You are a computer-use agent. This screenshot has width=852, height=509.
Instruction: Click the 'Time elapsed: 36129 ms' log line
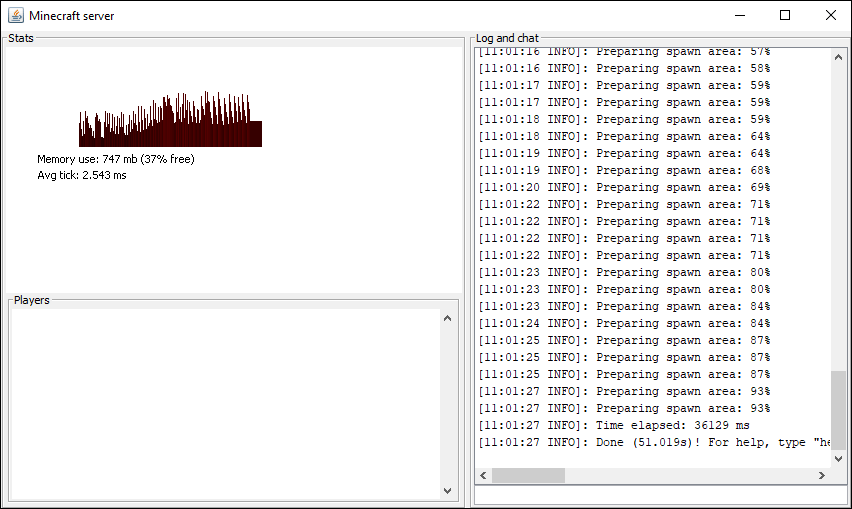coord(613,425)
